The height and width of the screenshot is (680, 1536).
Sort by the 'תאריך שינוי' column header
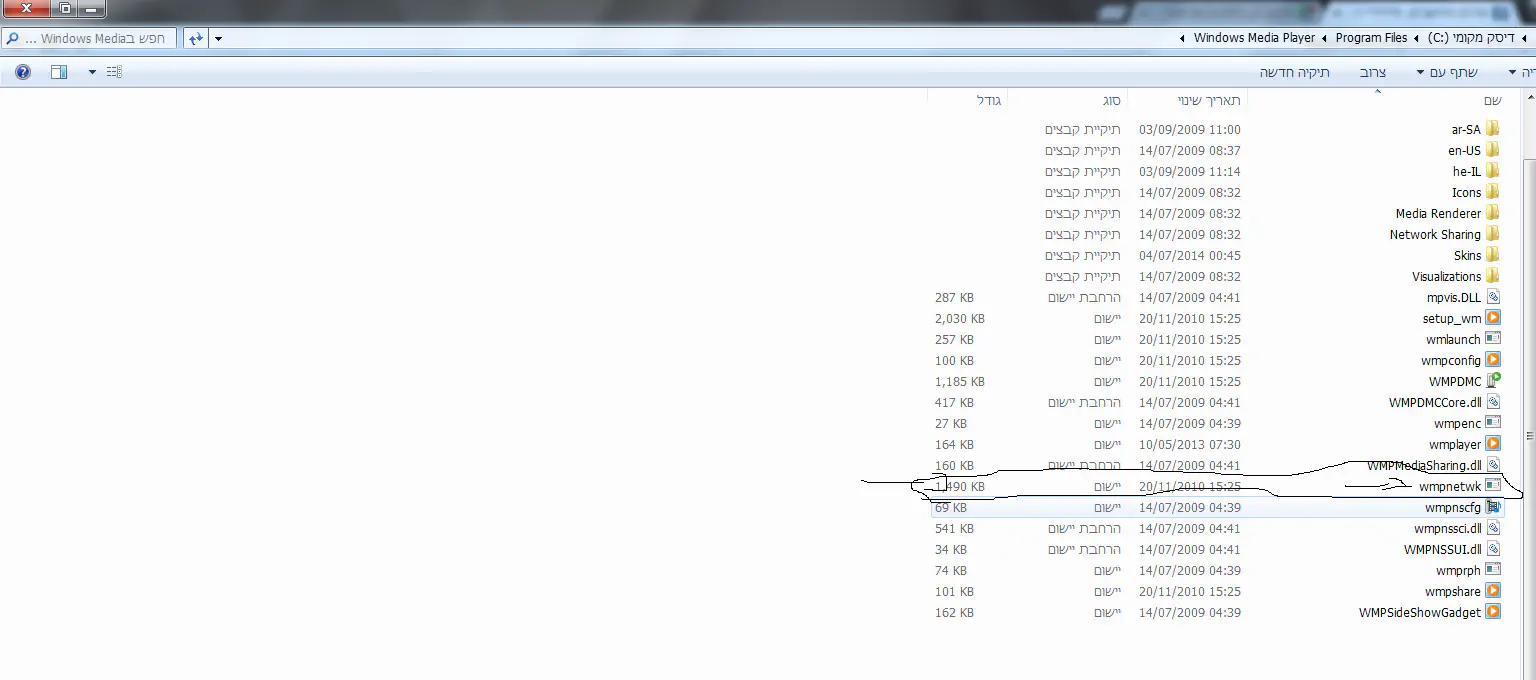[1208, 100]
